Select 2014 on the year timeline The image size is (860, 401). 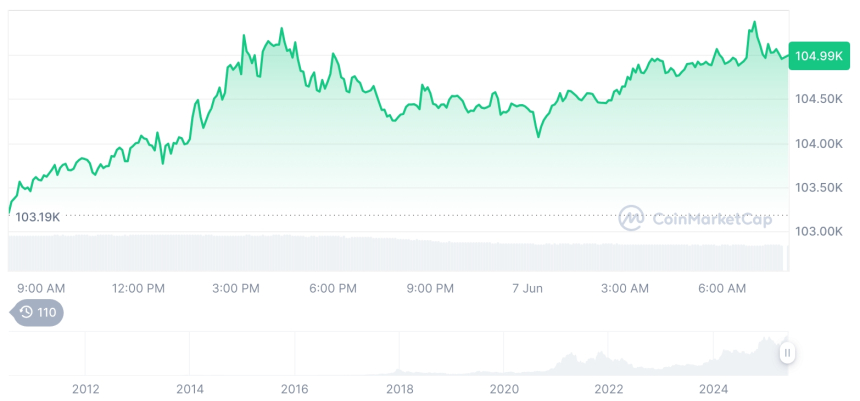point(189,389)
